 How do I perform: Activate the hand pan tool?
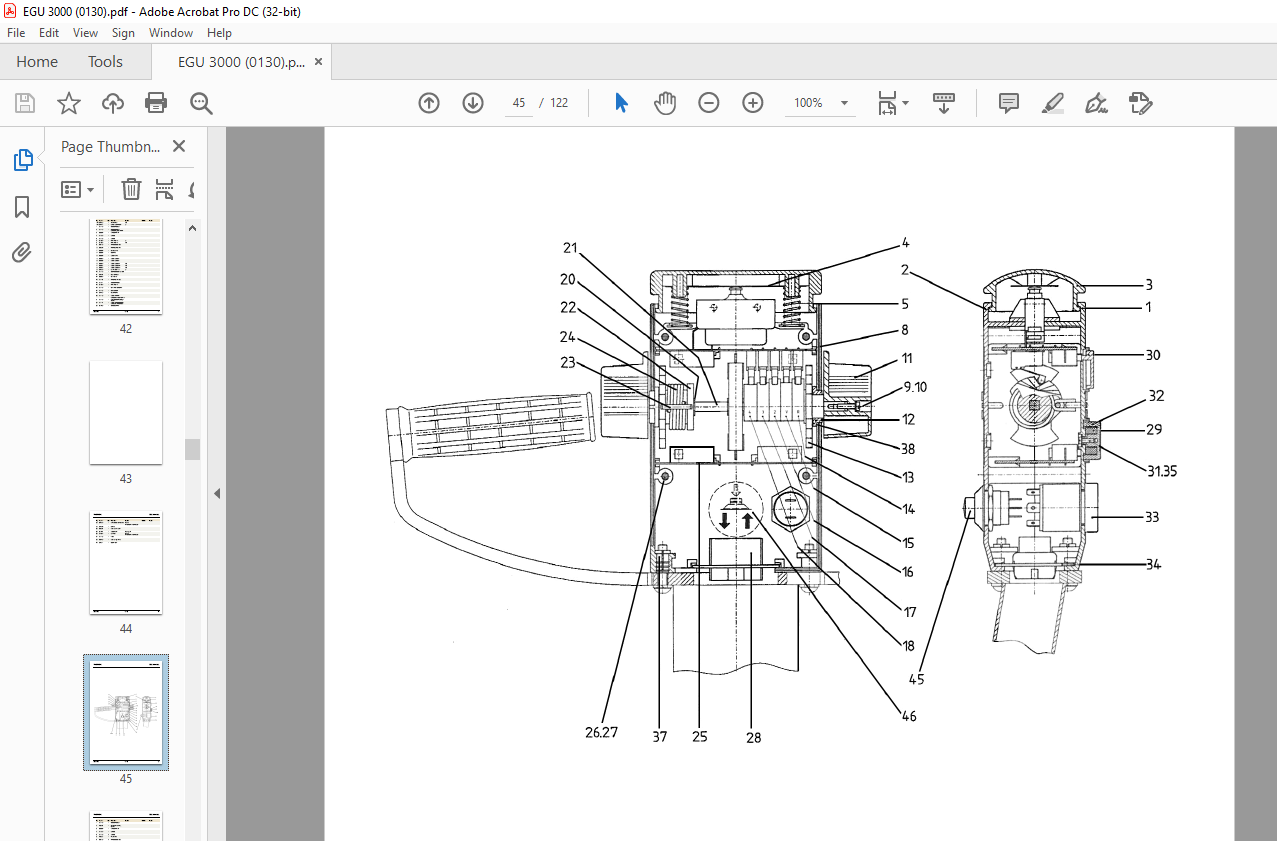(x=665, y=103)
